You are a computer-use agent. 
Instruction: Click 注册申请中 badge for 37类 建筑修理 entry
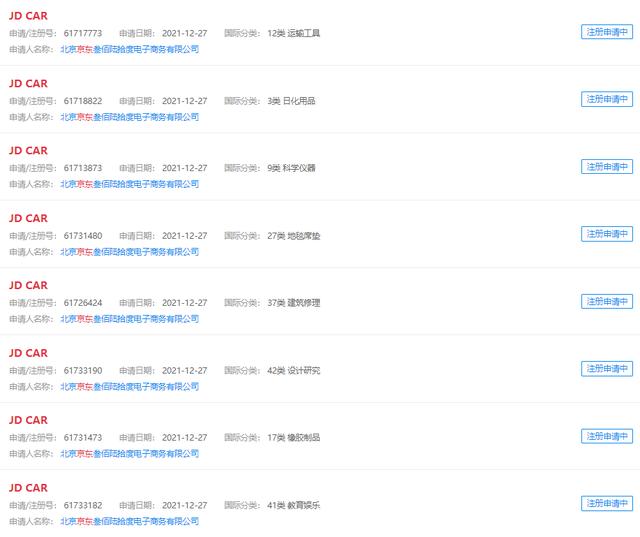tap(607, 301)
